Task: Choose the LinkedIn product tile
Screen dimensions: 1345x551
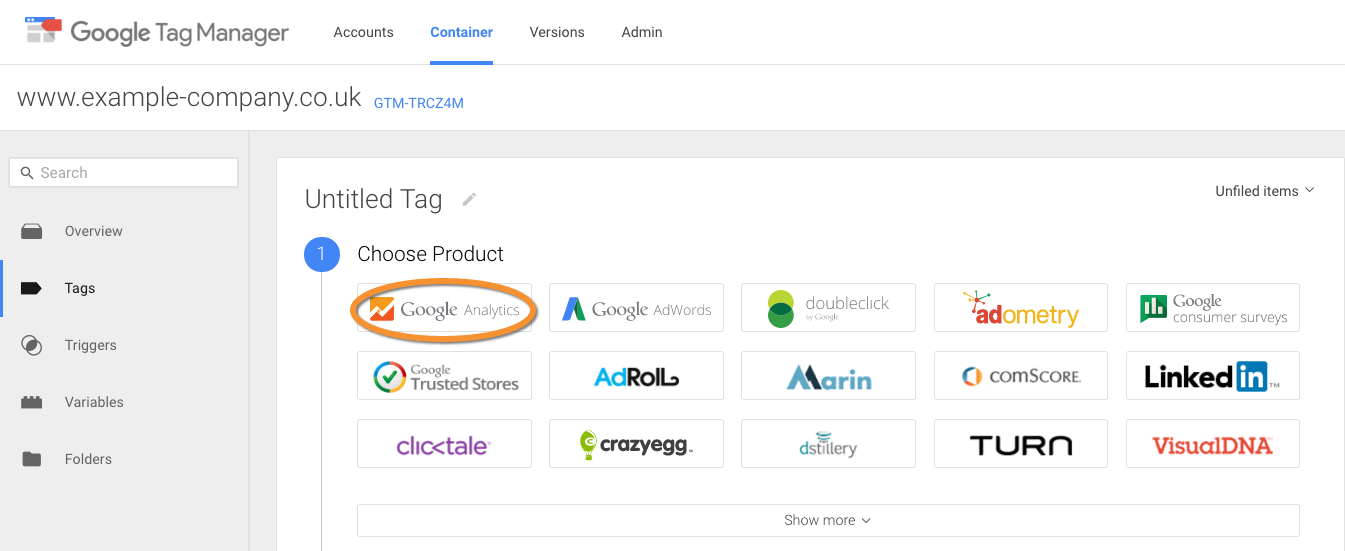Action: (1212, 376)
